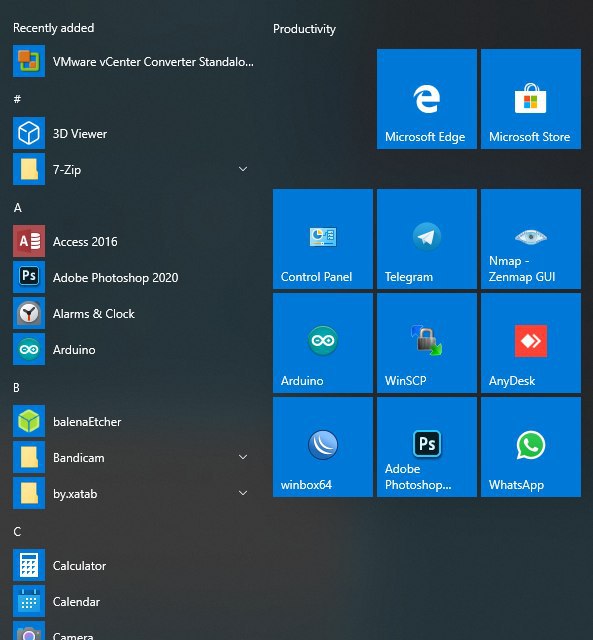Open the Telegram tile

point(426,239)
